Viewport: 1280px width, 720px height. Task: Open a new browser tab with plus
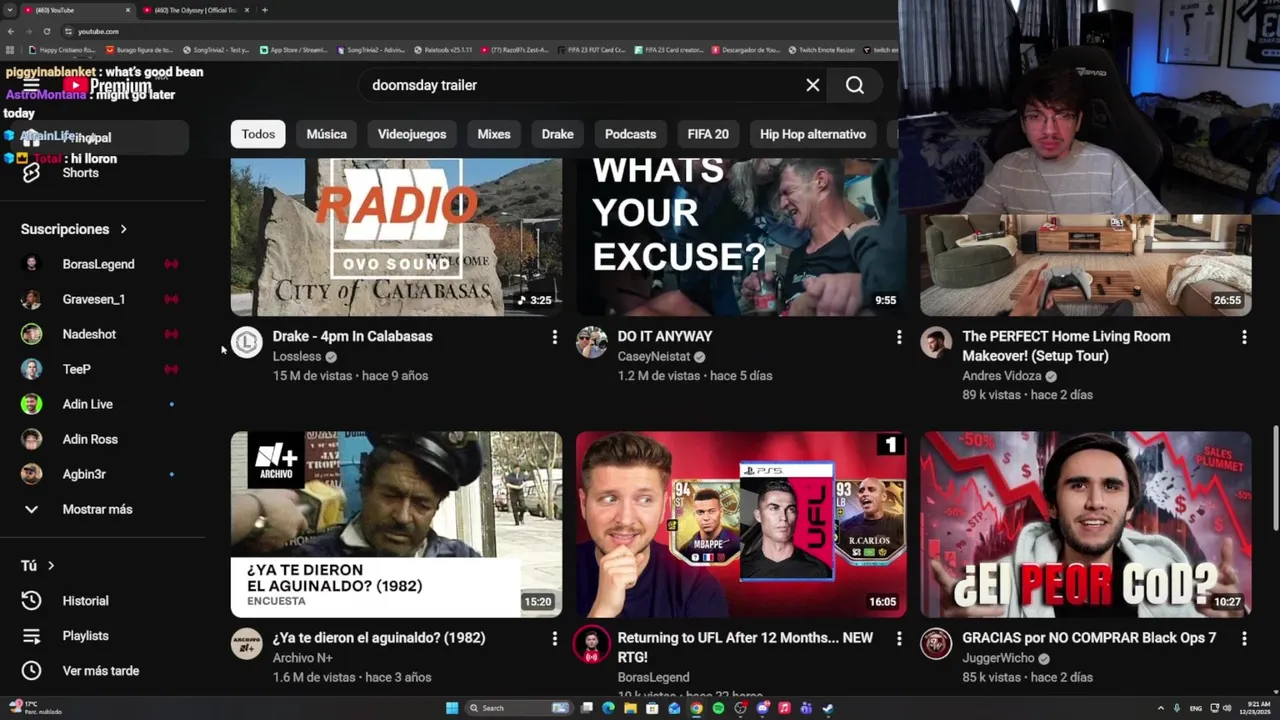pos(264,10)
